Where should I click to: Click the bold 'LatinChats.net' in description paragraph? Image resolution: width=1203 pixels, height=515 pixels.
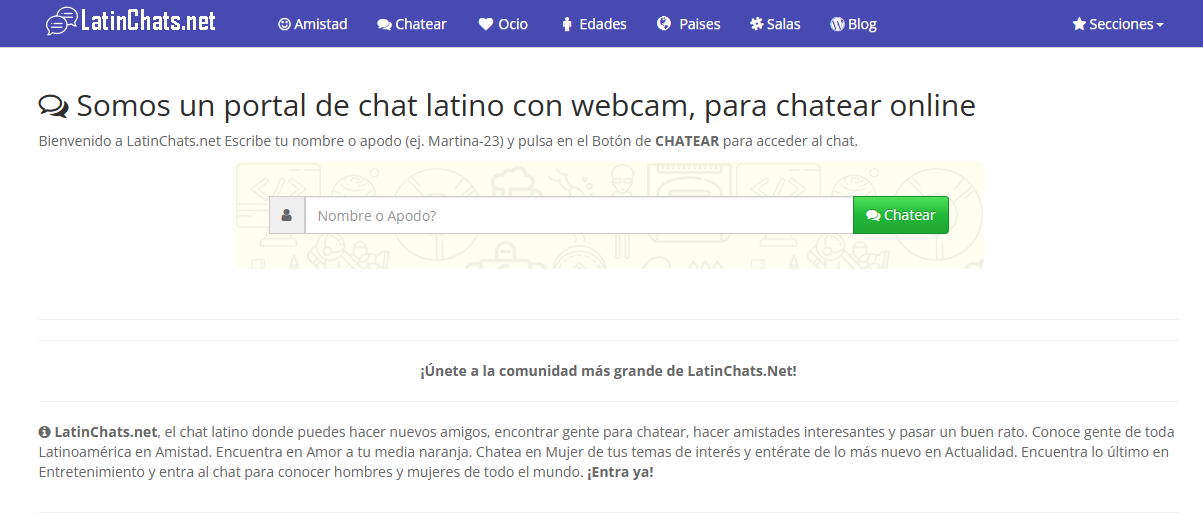106,432
